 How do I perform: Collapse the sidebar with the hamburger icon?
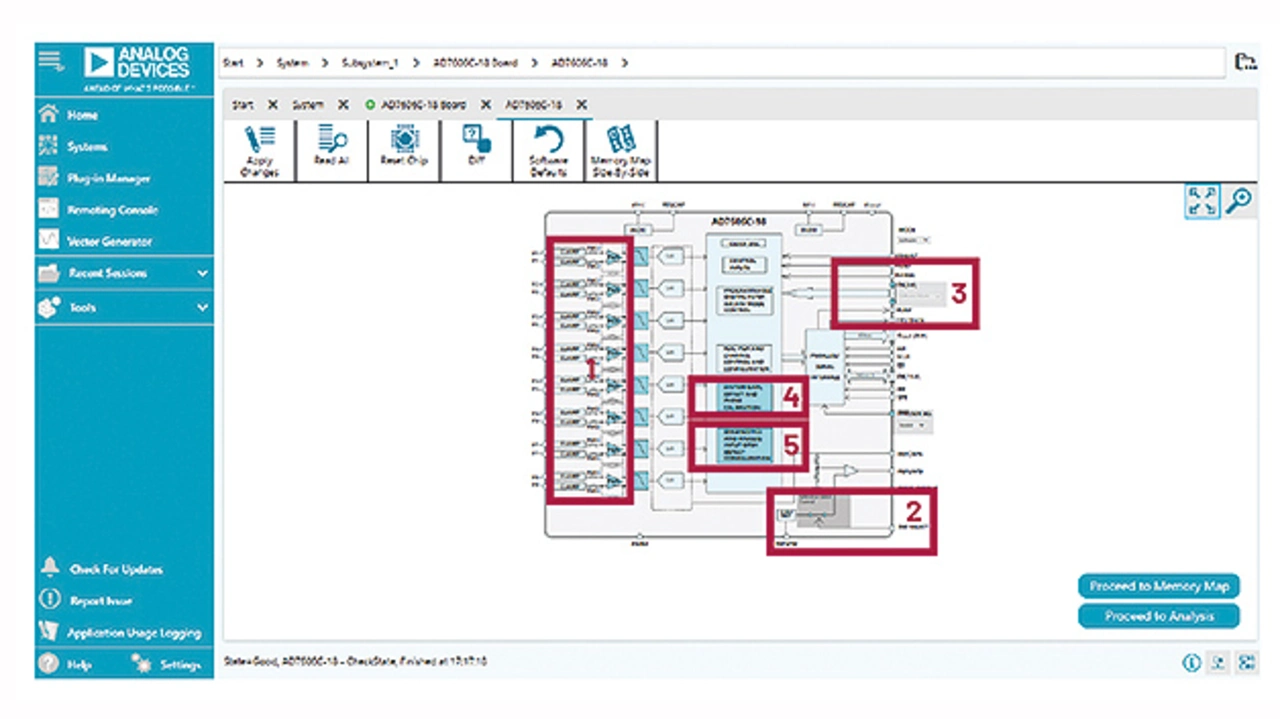(50, 61)
